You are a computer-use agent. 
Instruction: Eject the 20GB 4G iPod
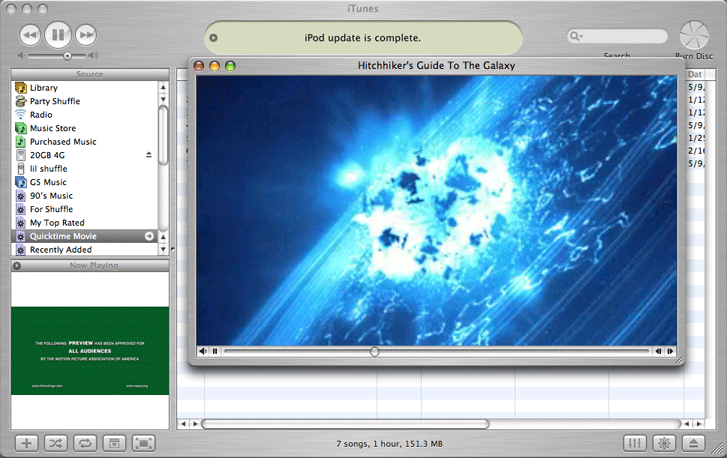[148, 155]
